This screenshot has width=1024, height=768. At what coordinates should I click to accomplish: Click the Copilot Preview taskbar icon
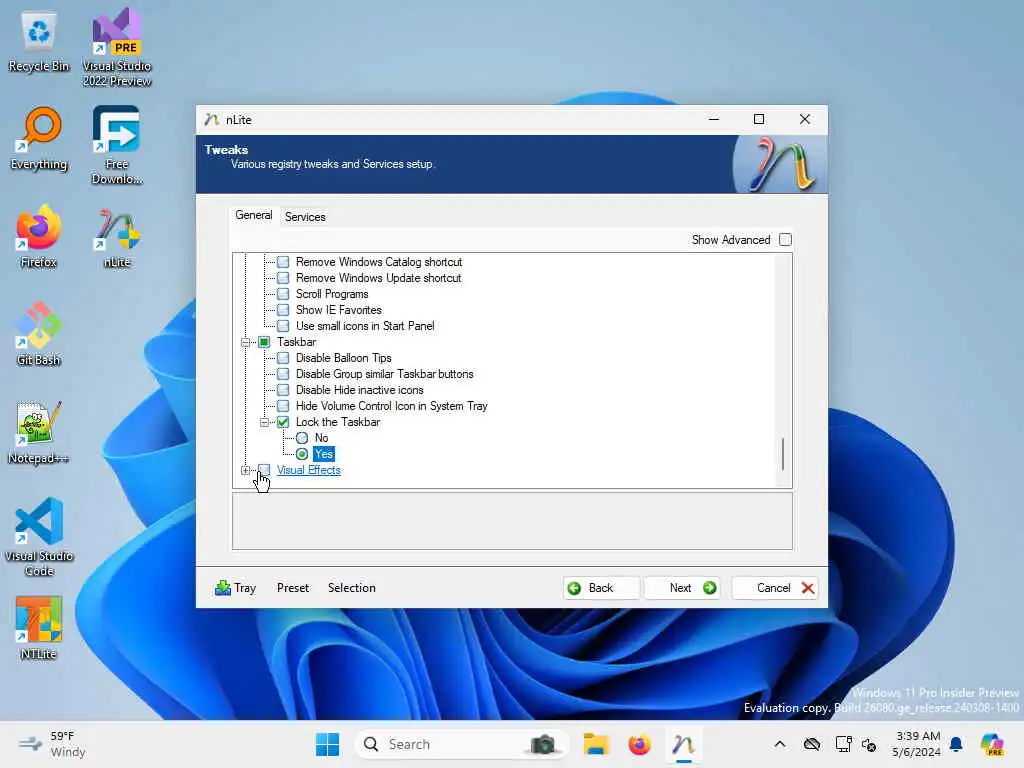coord(992,744)
